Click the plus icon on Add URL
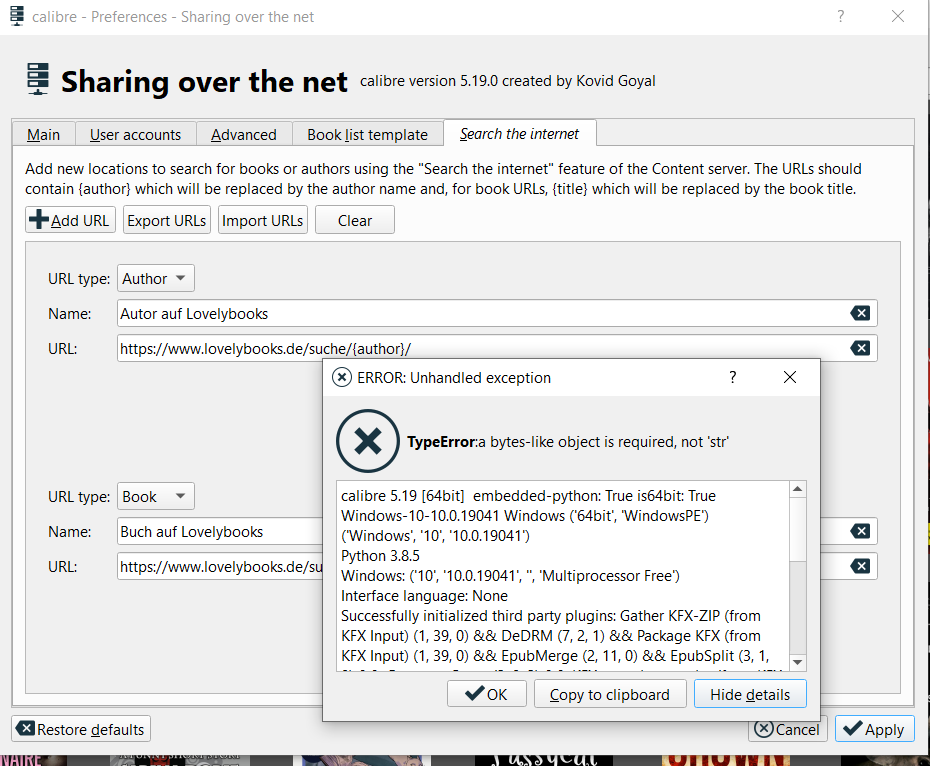Screen dimensions: 930x766 click(39, 220)
